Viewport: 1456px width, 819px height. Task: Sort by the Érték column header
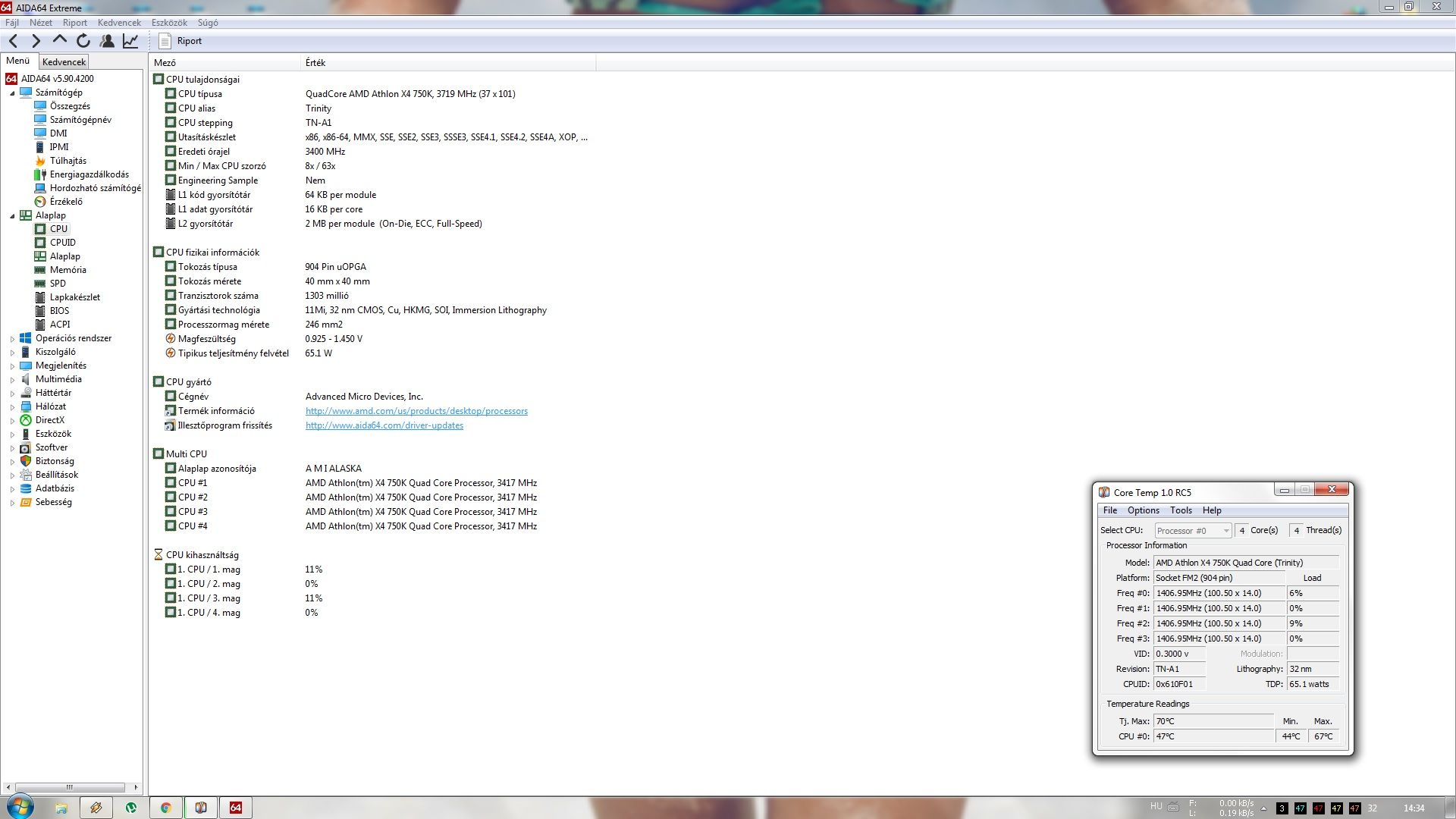(448, 63)
